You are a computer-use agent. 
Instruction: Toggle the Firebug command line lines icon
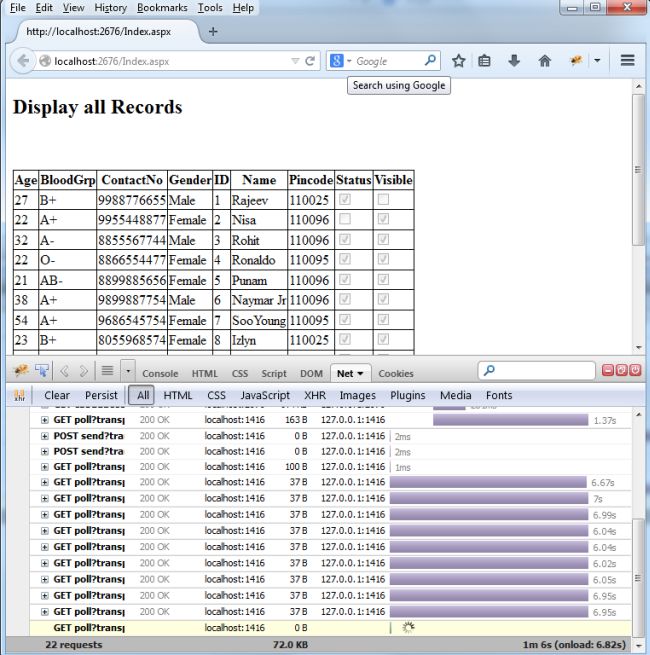(x=108, y=370)
